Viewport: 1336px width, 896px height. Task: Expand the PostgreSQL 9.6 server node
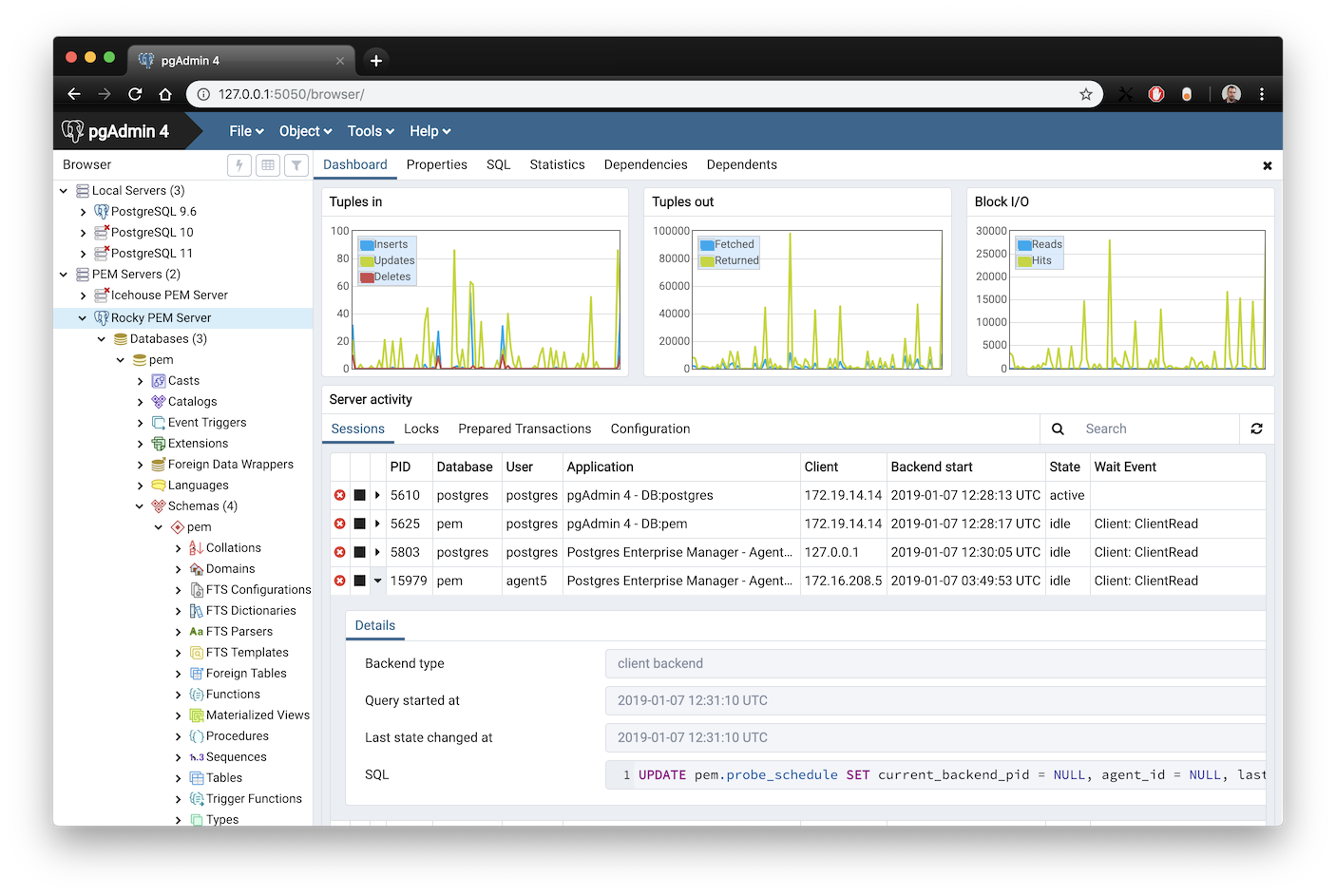click(84, 212)
